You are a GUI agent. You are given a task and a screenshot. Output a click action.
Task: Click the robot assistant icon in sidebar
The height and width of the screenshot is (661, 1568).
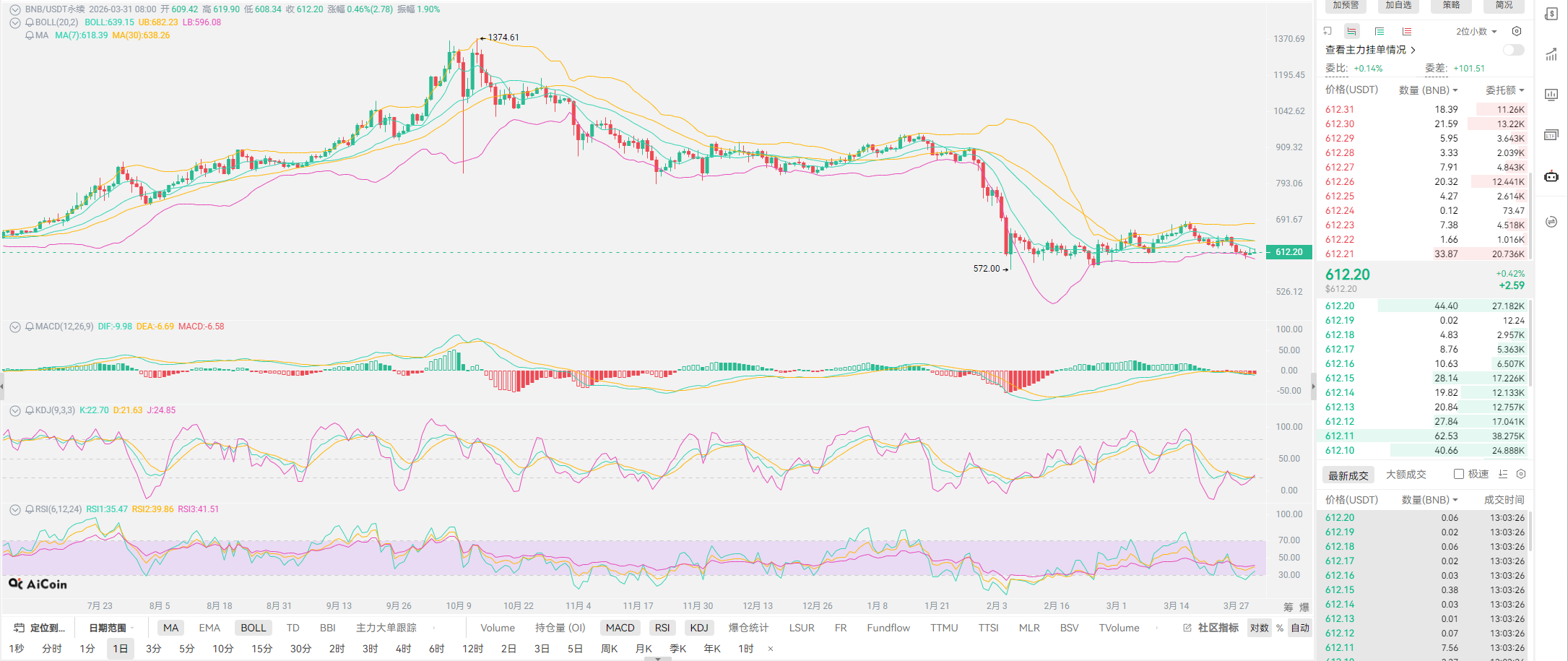pyautogui.click(x=1551, y=176)
